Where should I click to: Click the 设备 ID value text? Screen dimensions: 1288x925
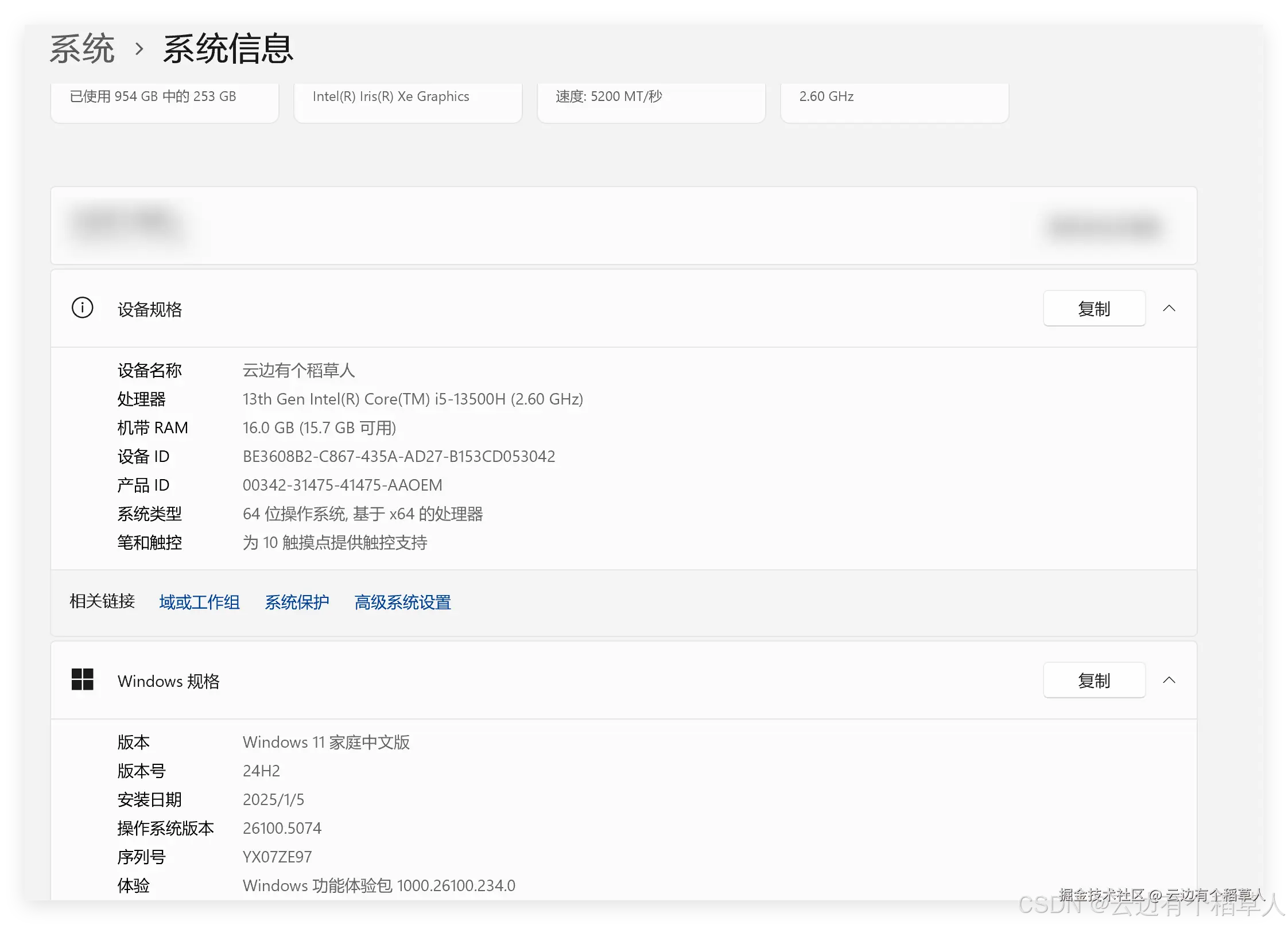point(398,457)
